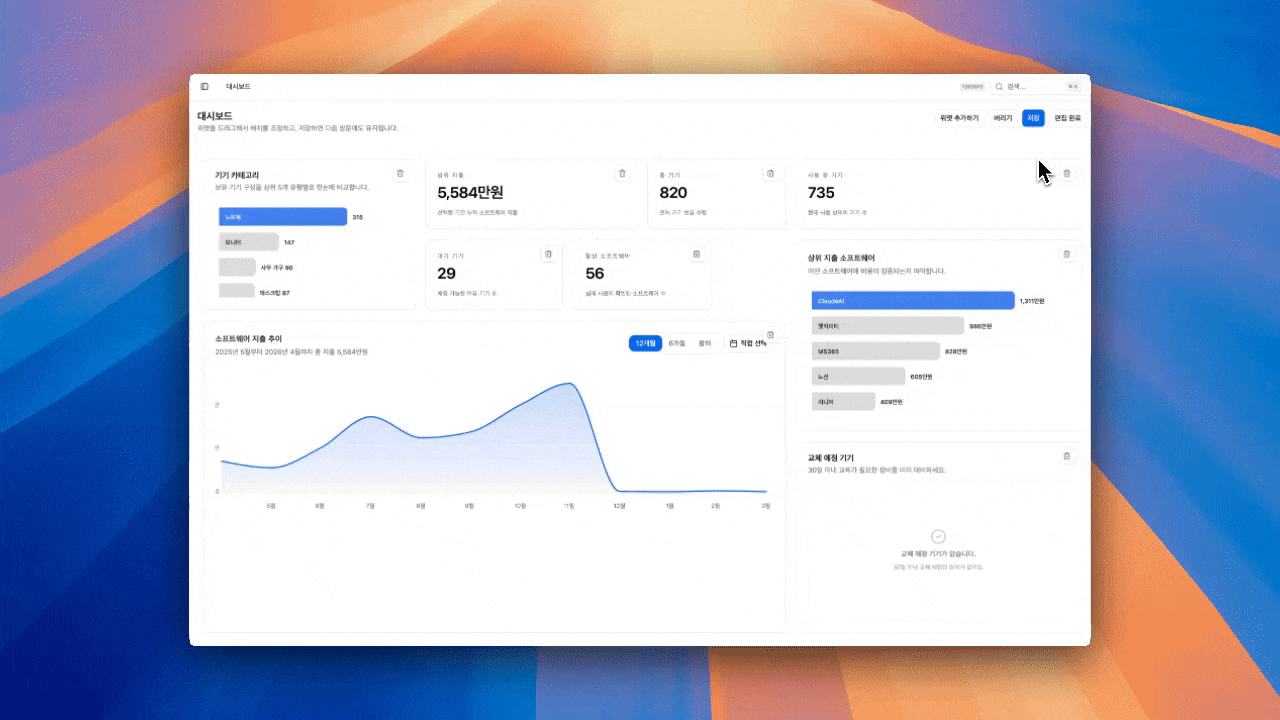
Task: Delete the 820 total devices widget
Action: point(770,173)
